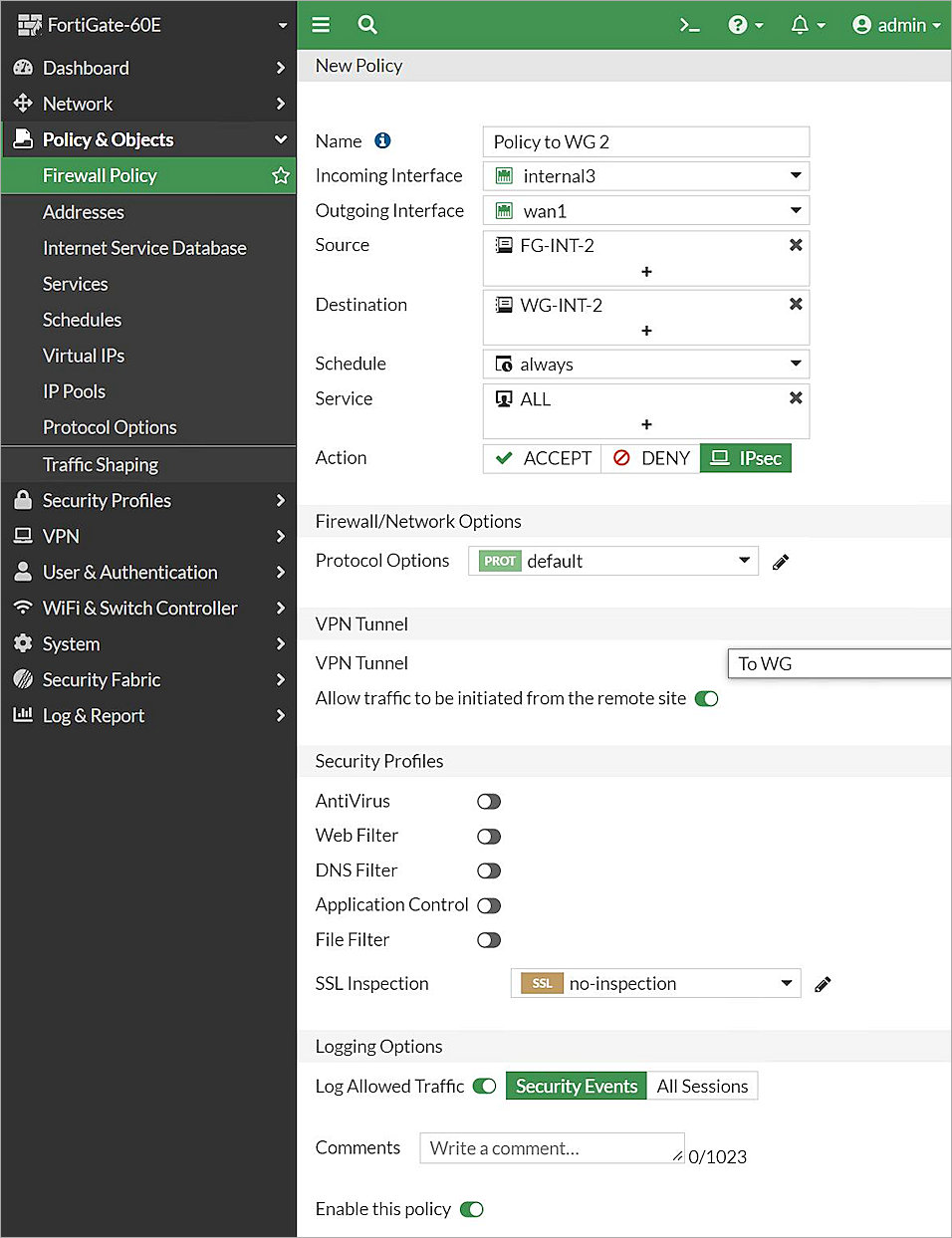Click the Name info icon

click(382, 141)
